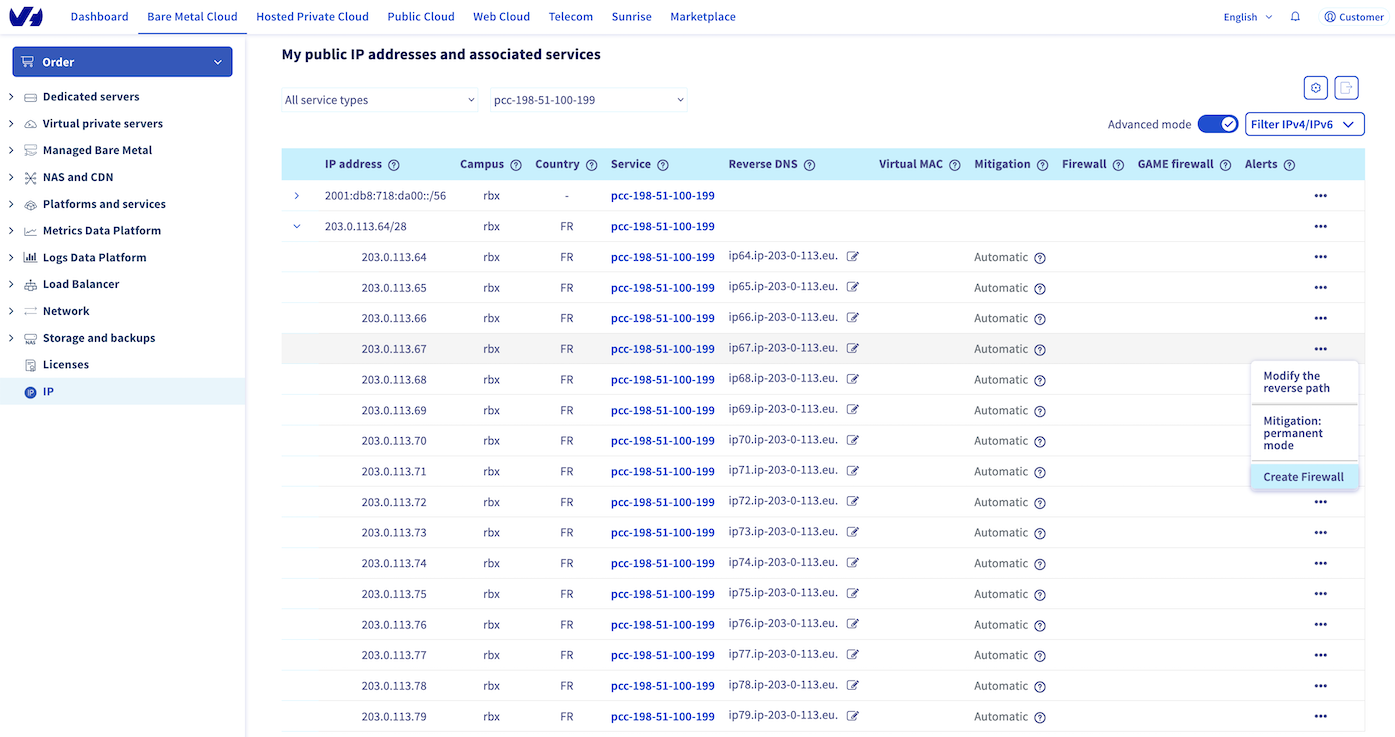This screenshot has width=1395, height=737.
Task: Select Create Firewall from context menu
Action: click(1303, 477)
